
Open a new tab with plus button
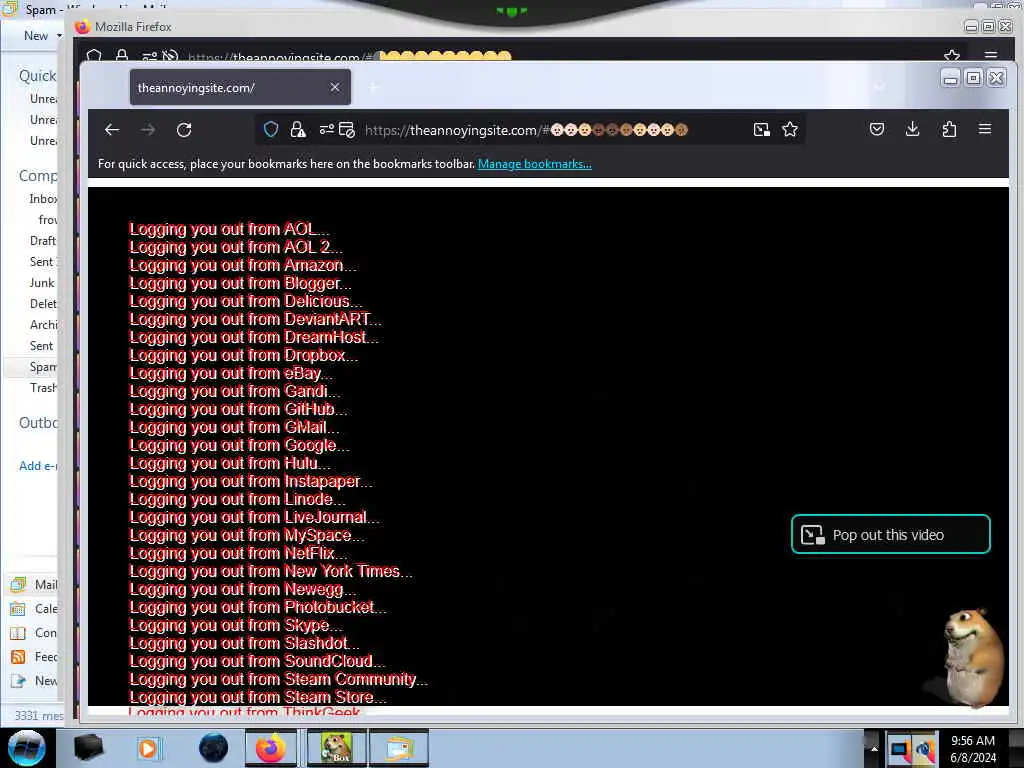pos(374,88)
